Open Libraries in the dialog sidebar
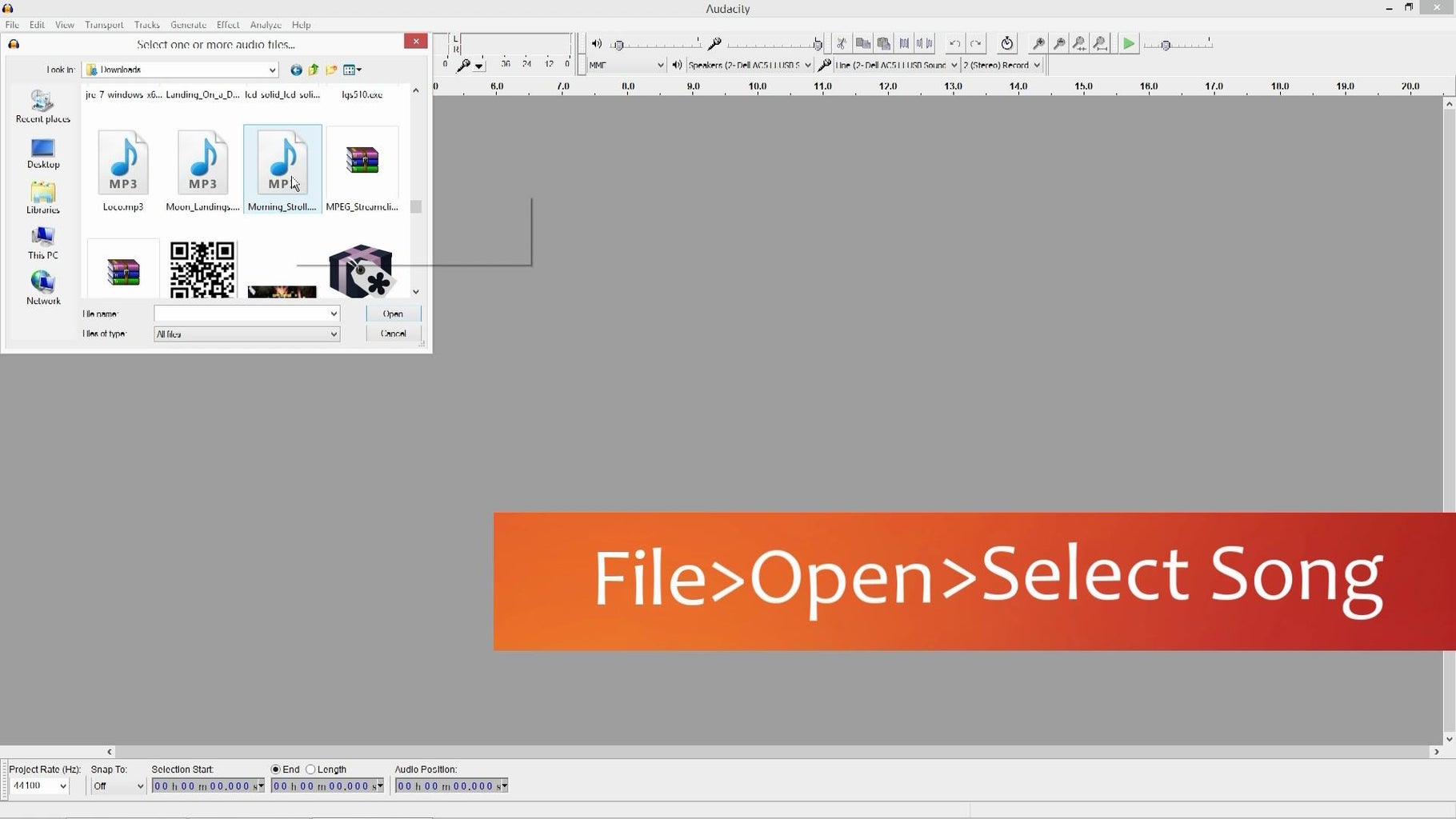 (x=43, y=198)
